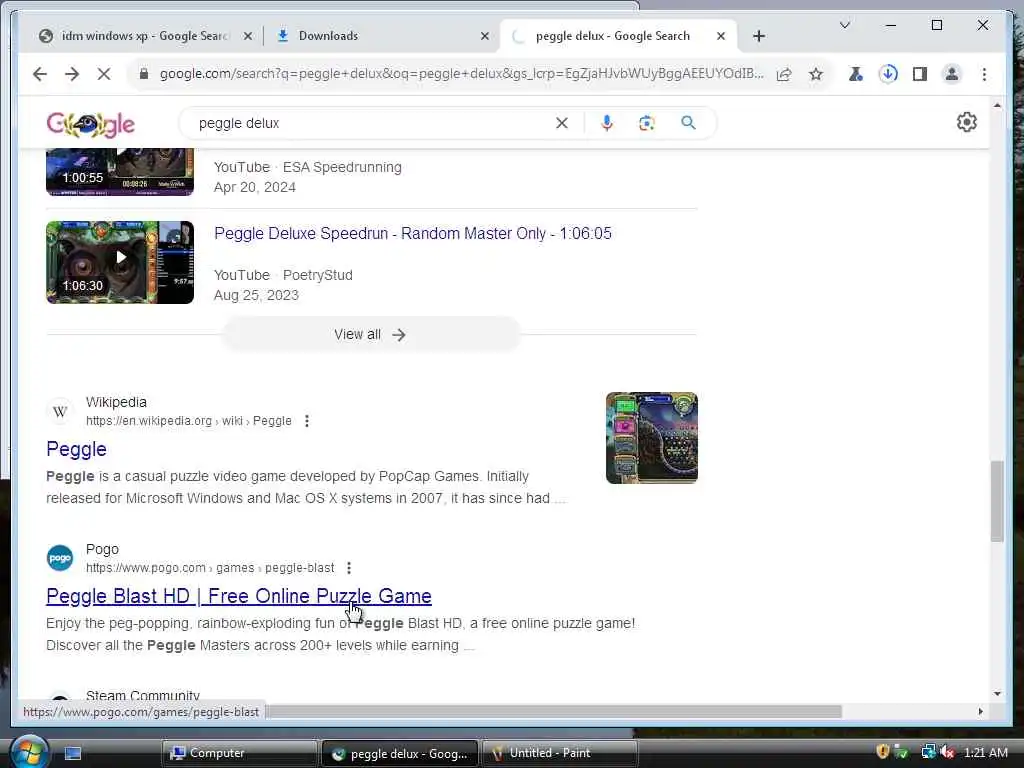Close the Downloads tab
1024x768 pixels.
(485, 36)
